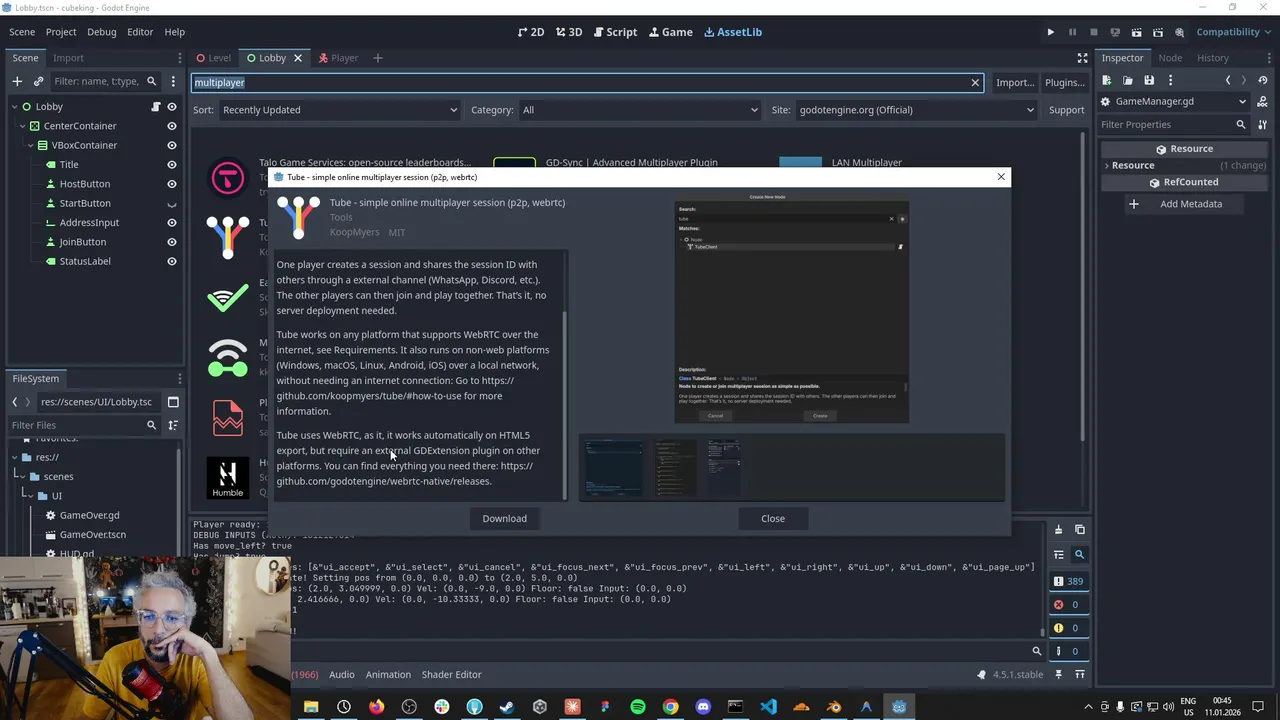Expand Resource section in Inspector
The height and width of the screenshot is (720, 1280).
click(x=1106, y=165)
